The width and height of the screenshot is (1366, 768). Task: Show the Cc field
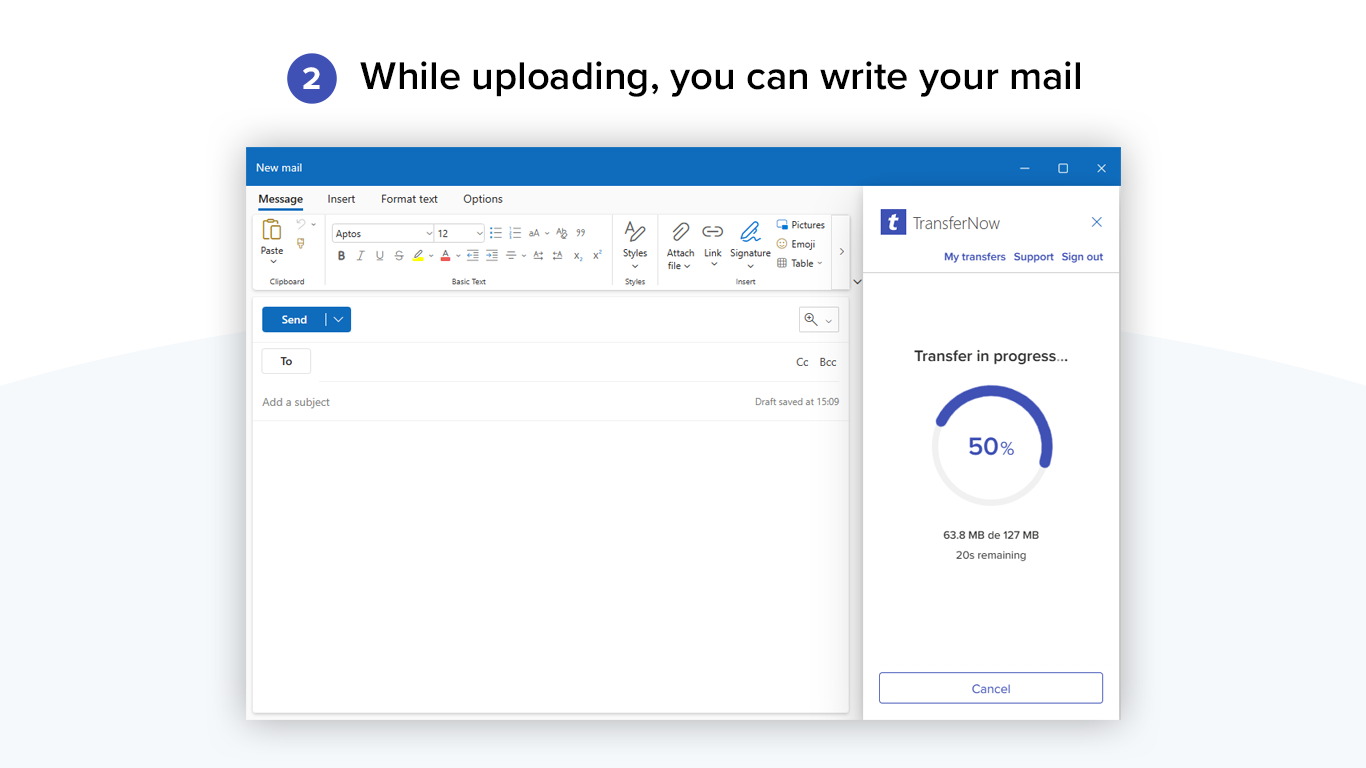point(802,362)
